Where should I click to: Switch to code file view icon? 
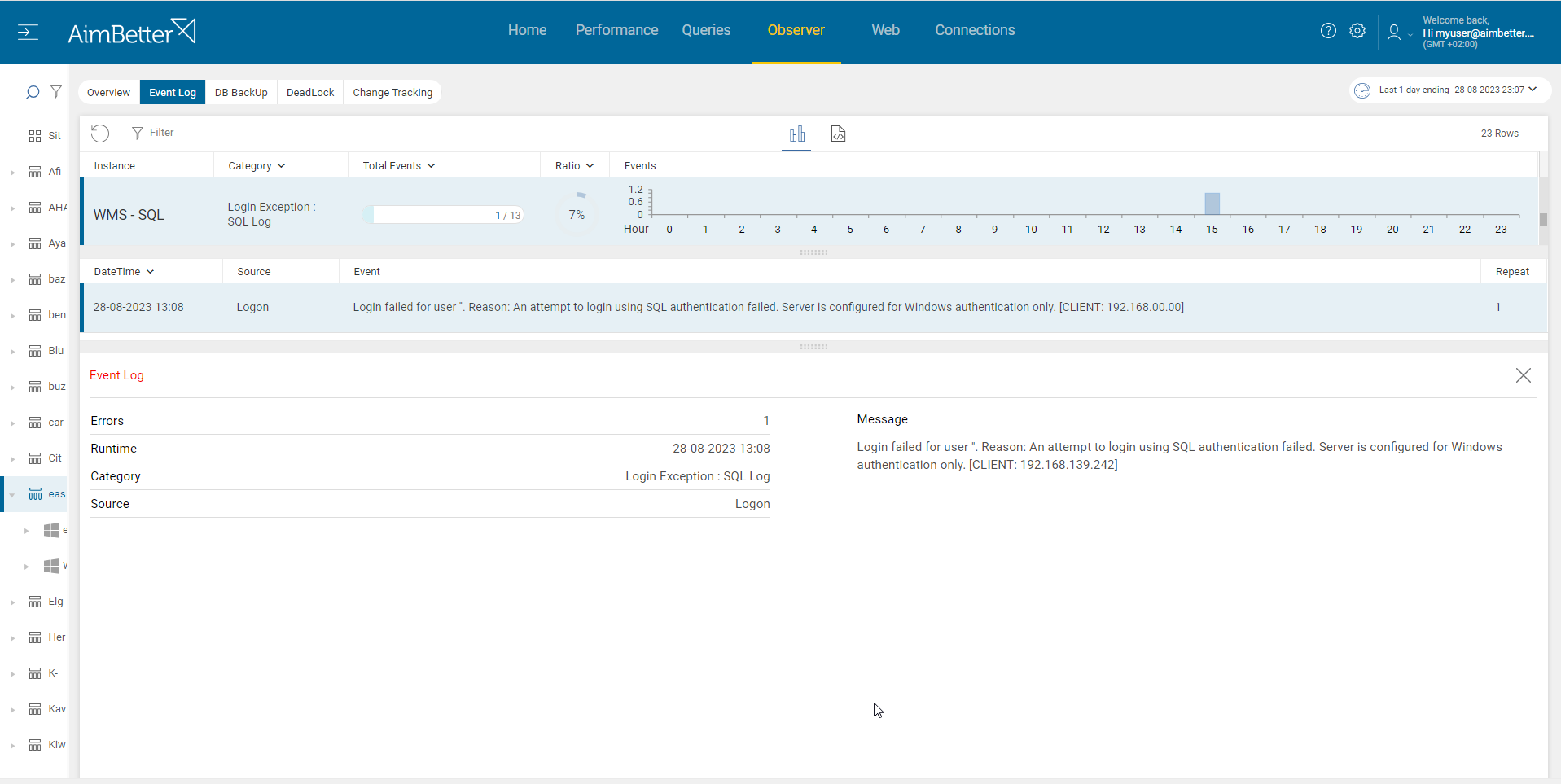[x=838, y=134]
